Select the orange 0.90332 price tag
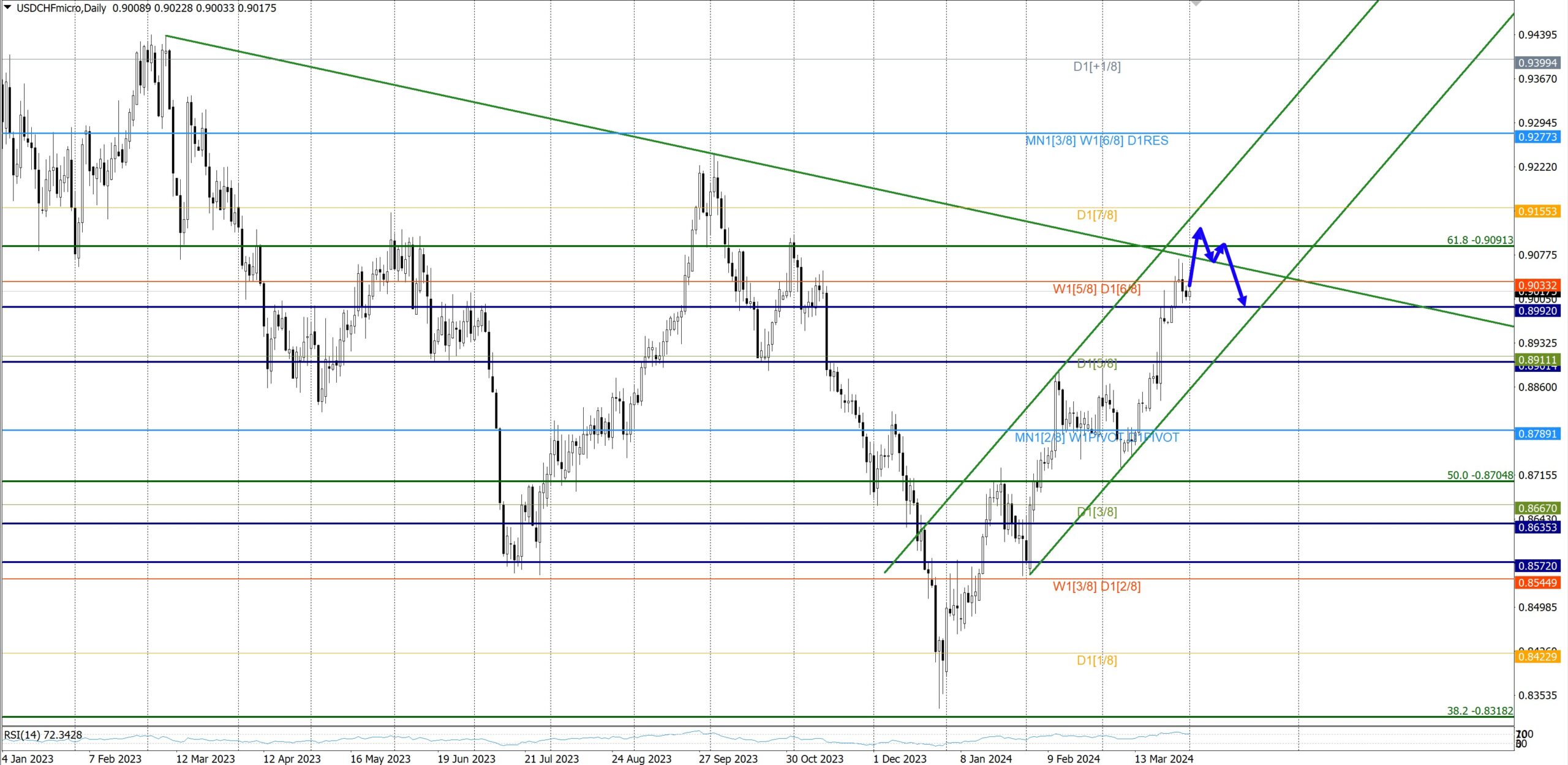 (x=1537, y=285)
